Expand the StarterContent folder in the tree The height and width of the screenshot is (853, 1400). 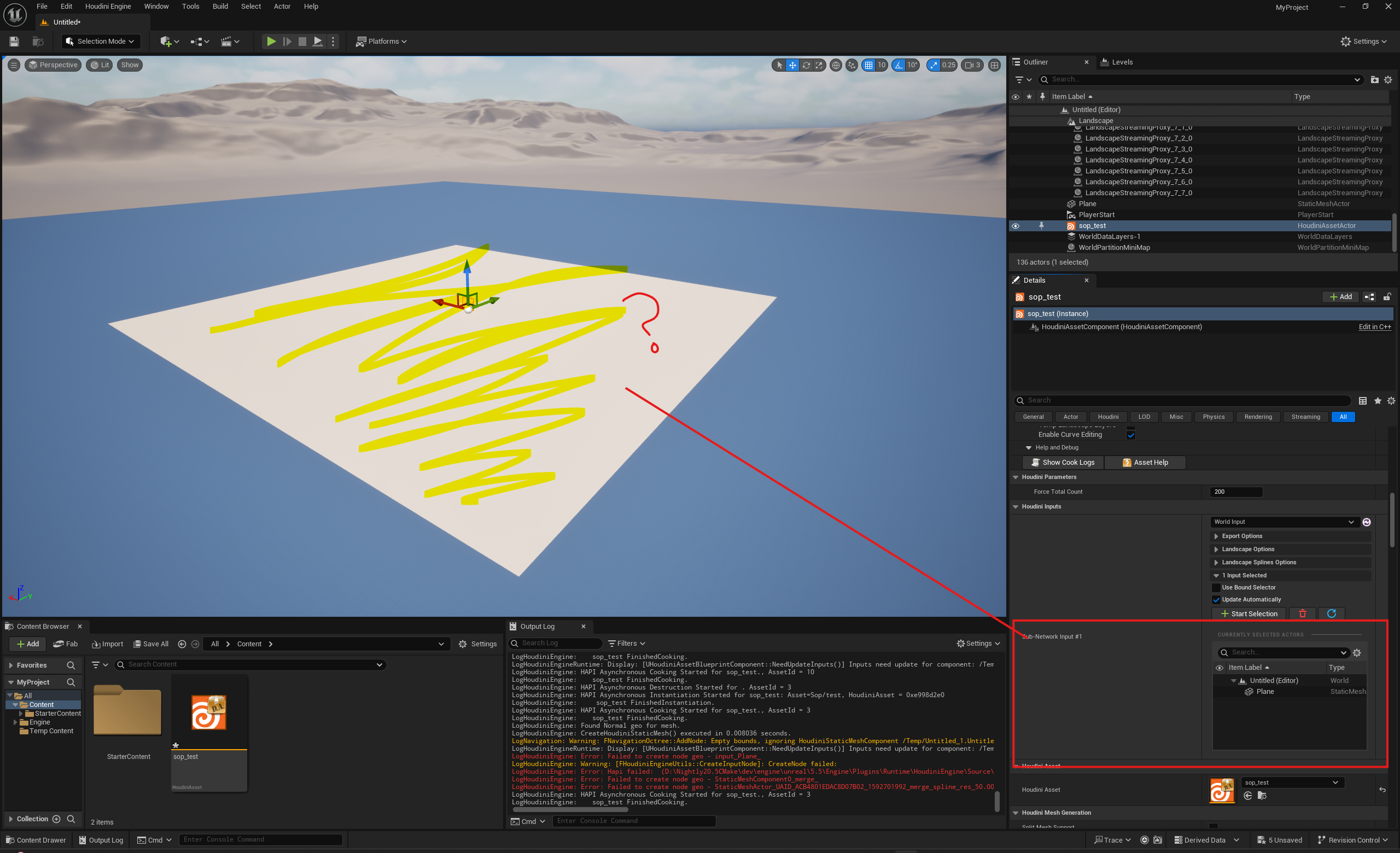coord(21,714)
